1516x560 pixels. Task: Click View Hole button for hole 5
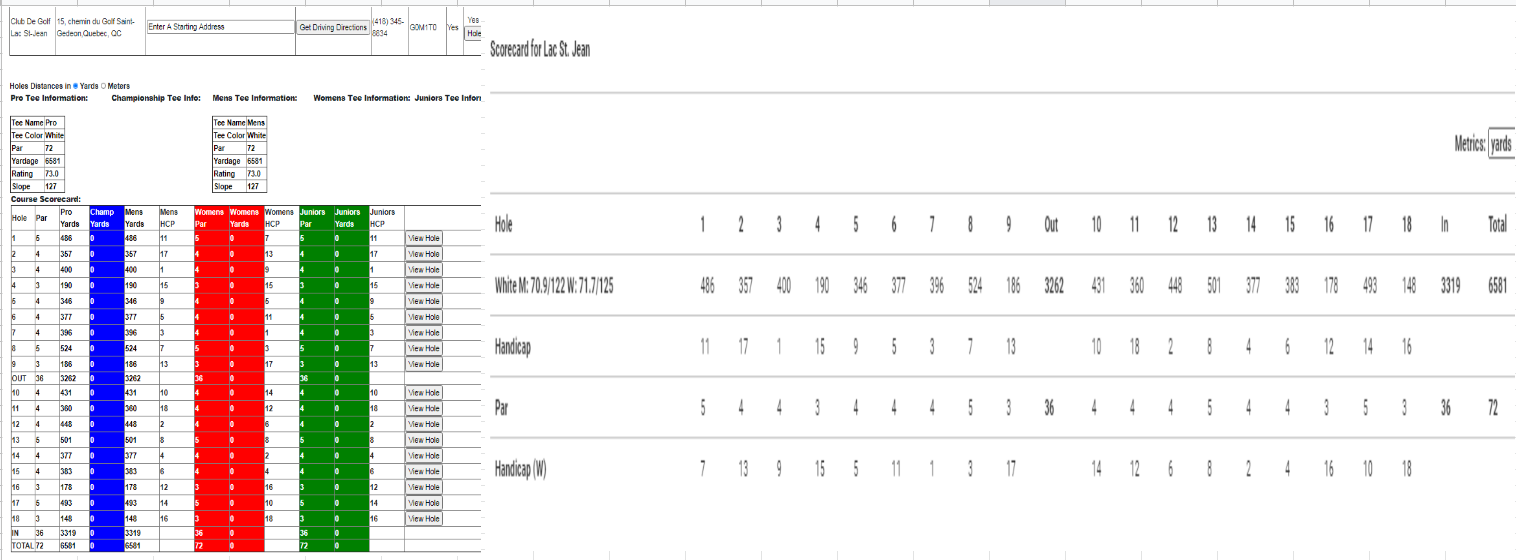tap(424, 301)
